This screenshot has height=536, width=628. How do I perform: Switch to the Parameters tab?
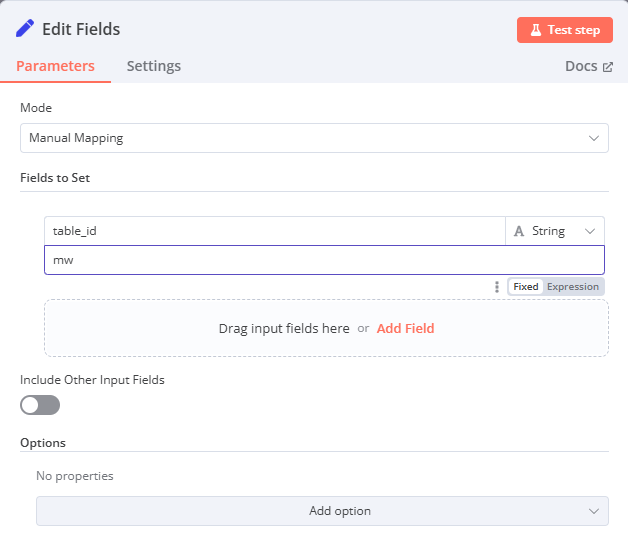click(55, 66)
